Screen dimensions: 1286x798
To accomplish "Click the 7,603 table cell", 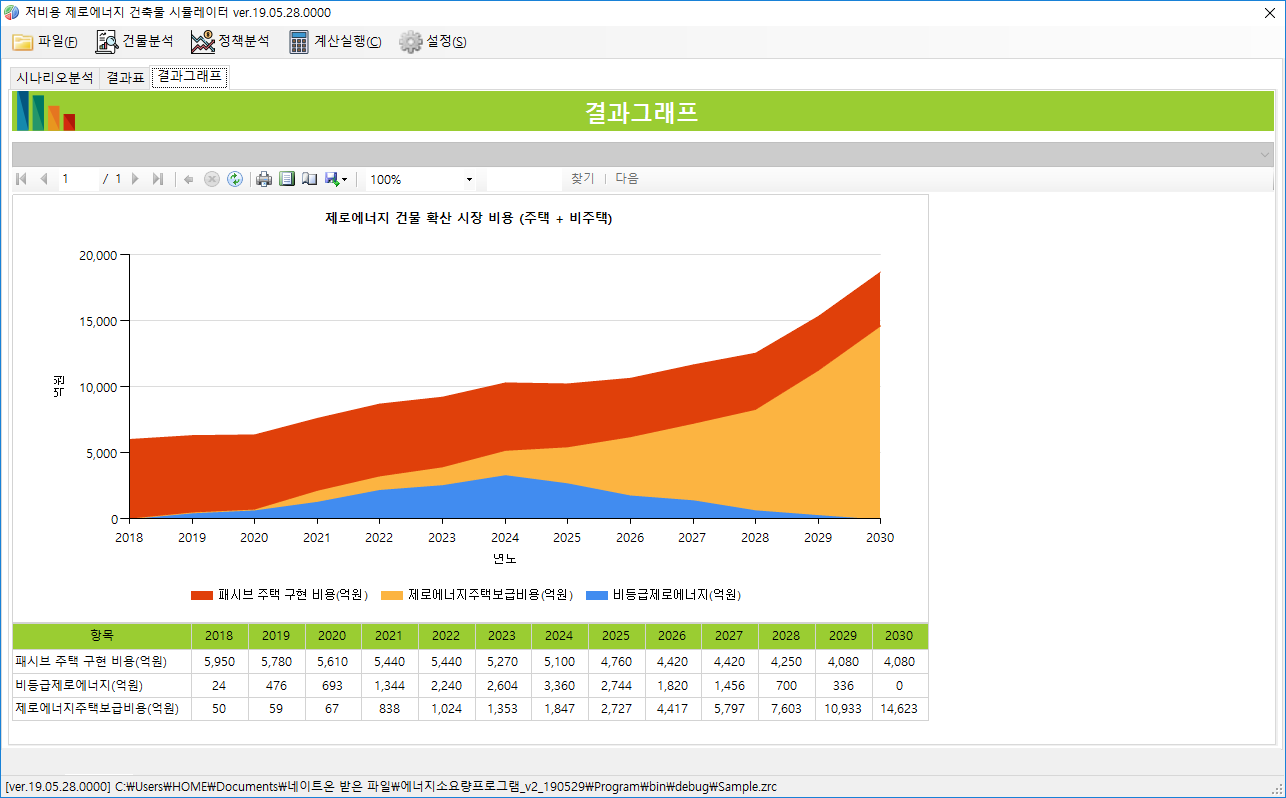I will point(787,709).
